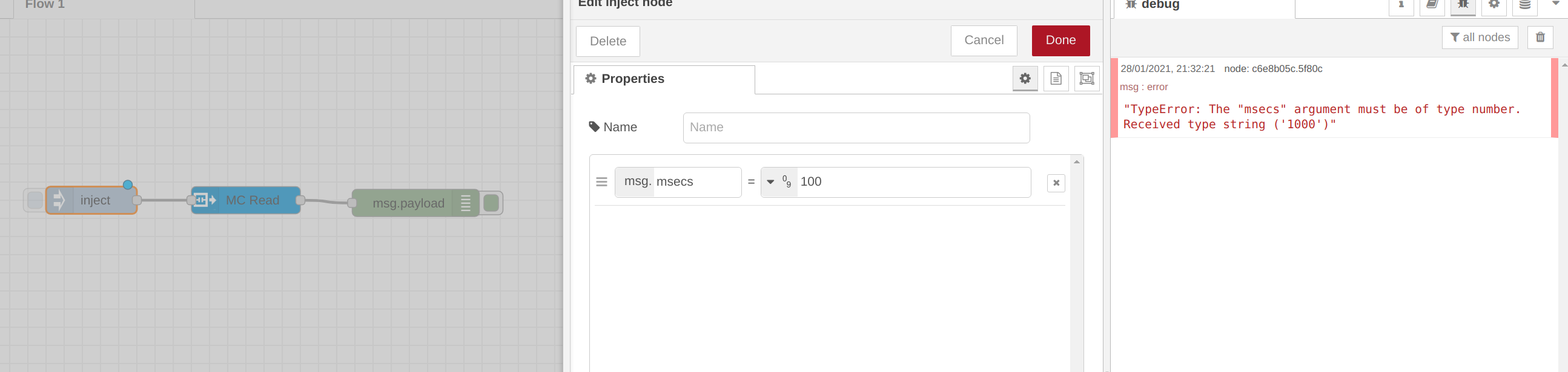Open the node appearance editor icon
The width and height of the screenshot is (1568, 372).
click(1086, 79)
